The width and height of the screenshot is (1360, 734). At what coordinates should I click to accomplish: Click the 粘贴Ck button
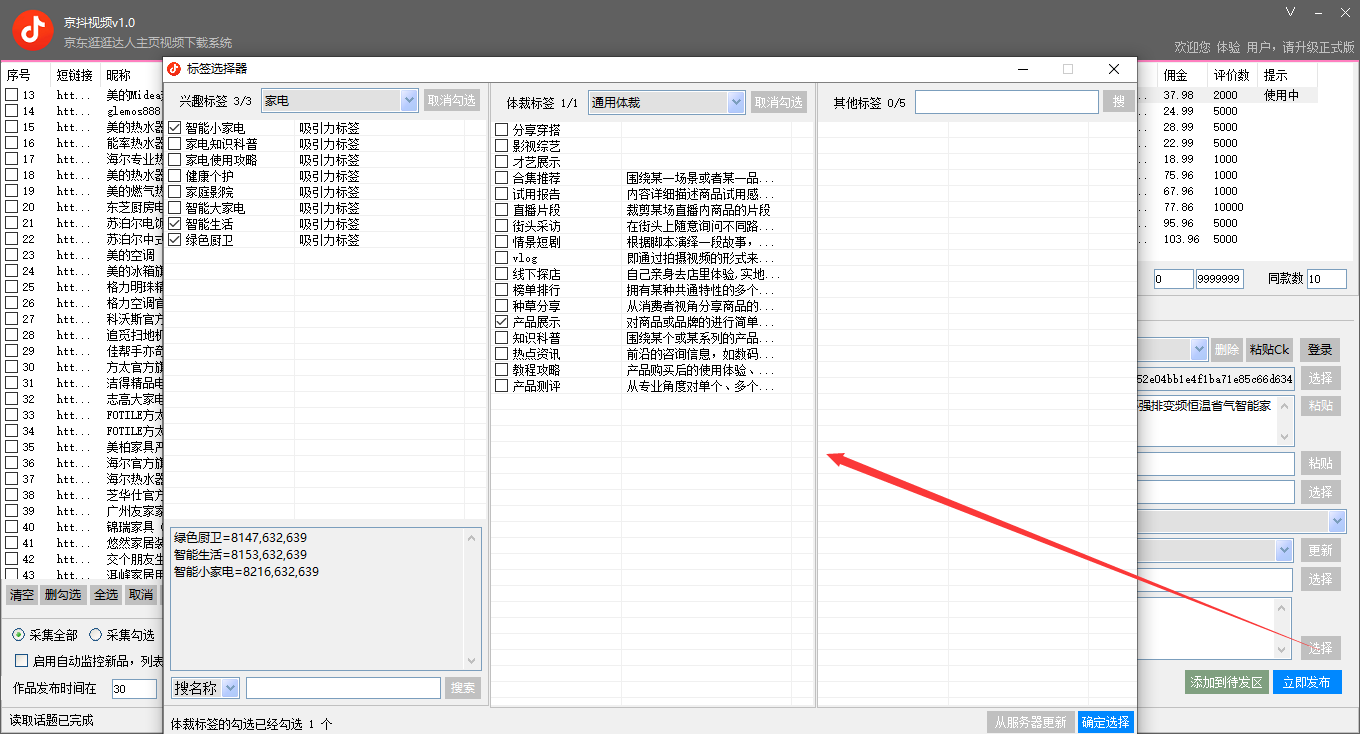click(x=1268, y=350)
